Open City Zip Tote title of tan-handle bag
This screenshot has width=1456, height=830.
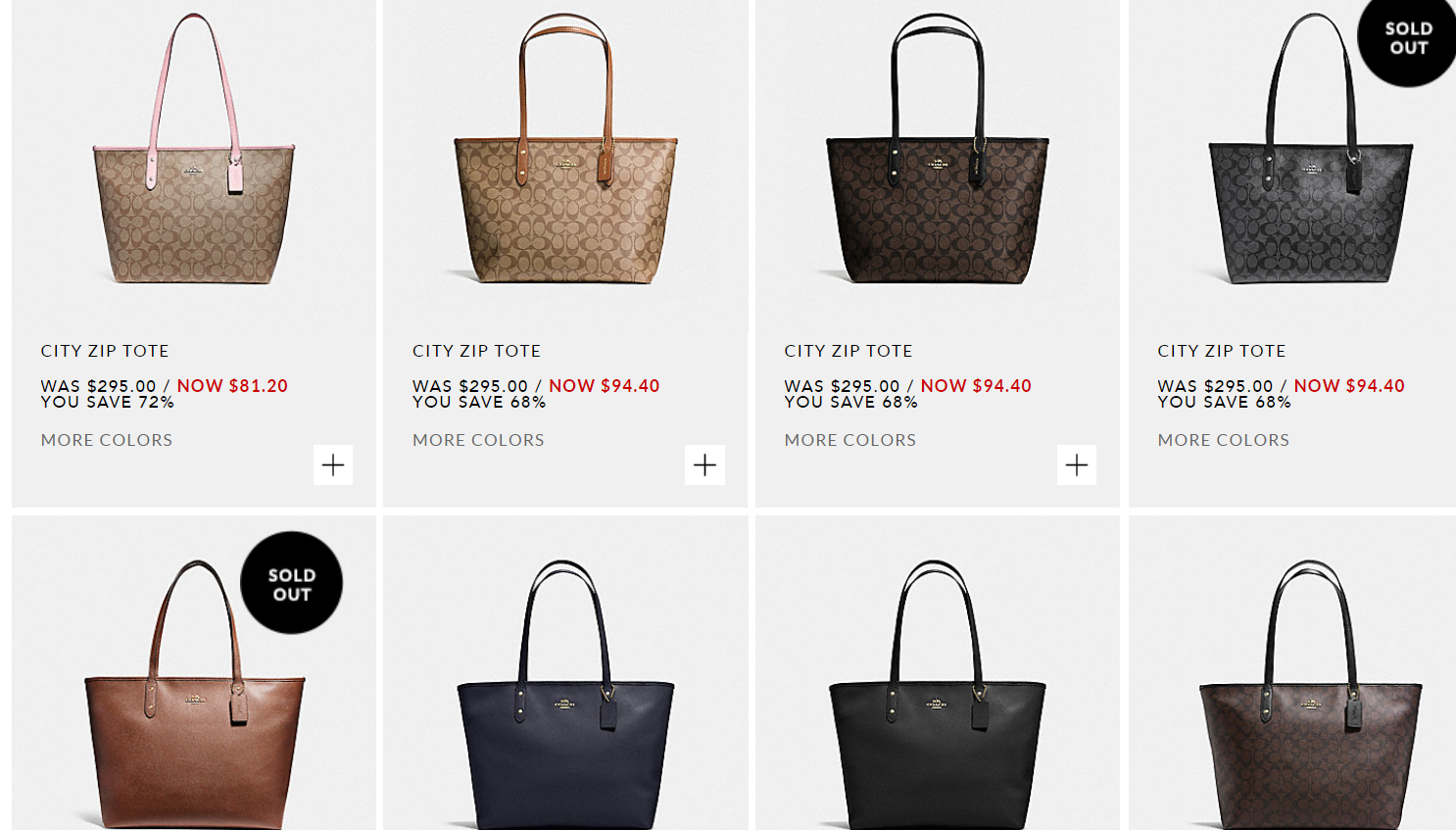pyautogui.click(x=476, y=351)
